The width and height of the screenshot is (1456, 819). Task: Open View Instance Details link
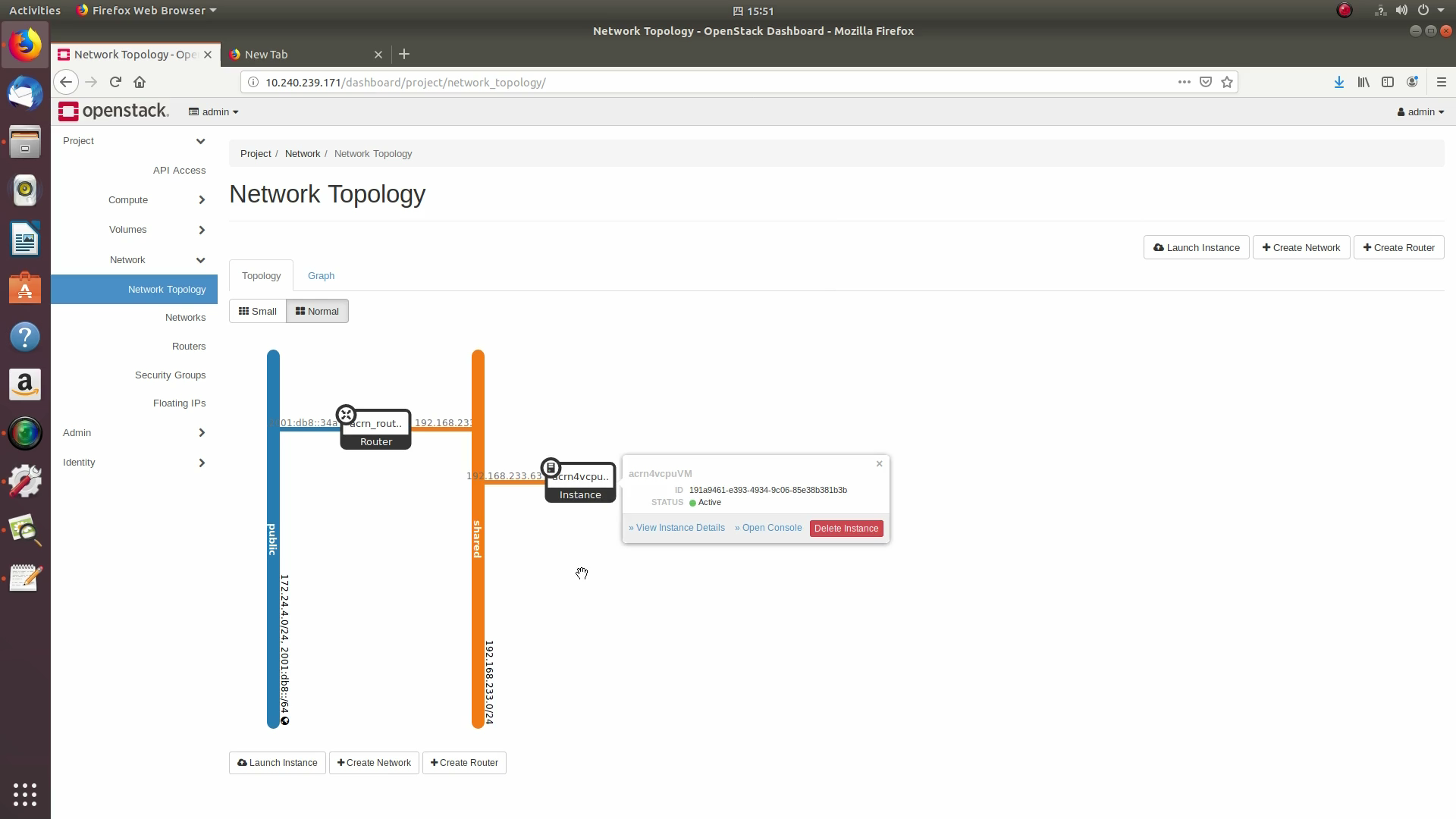tap(676, 528)
